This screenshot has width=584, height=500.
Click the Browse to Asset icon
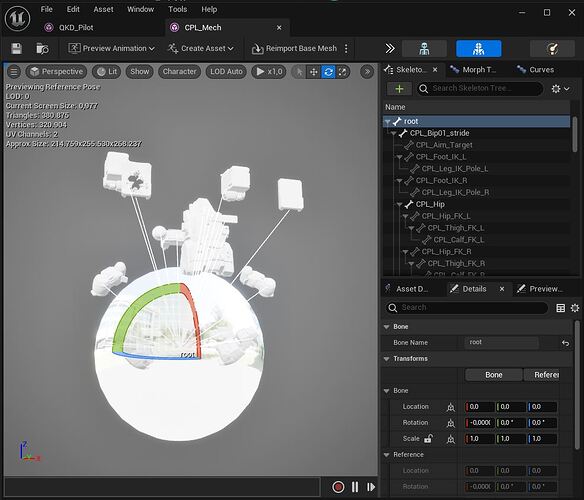point(42,48)
